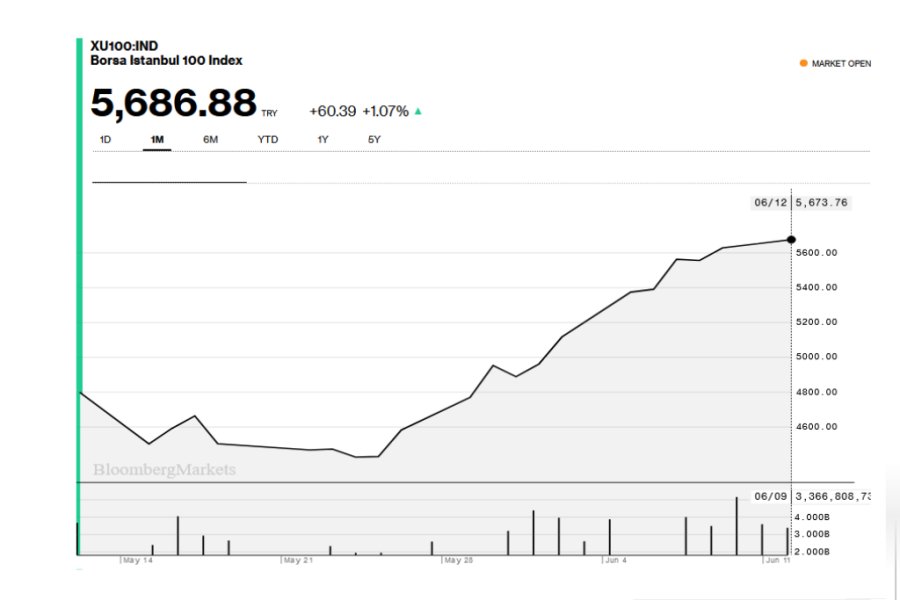Switch chart to YTD range

click(x=268, y=140)
